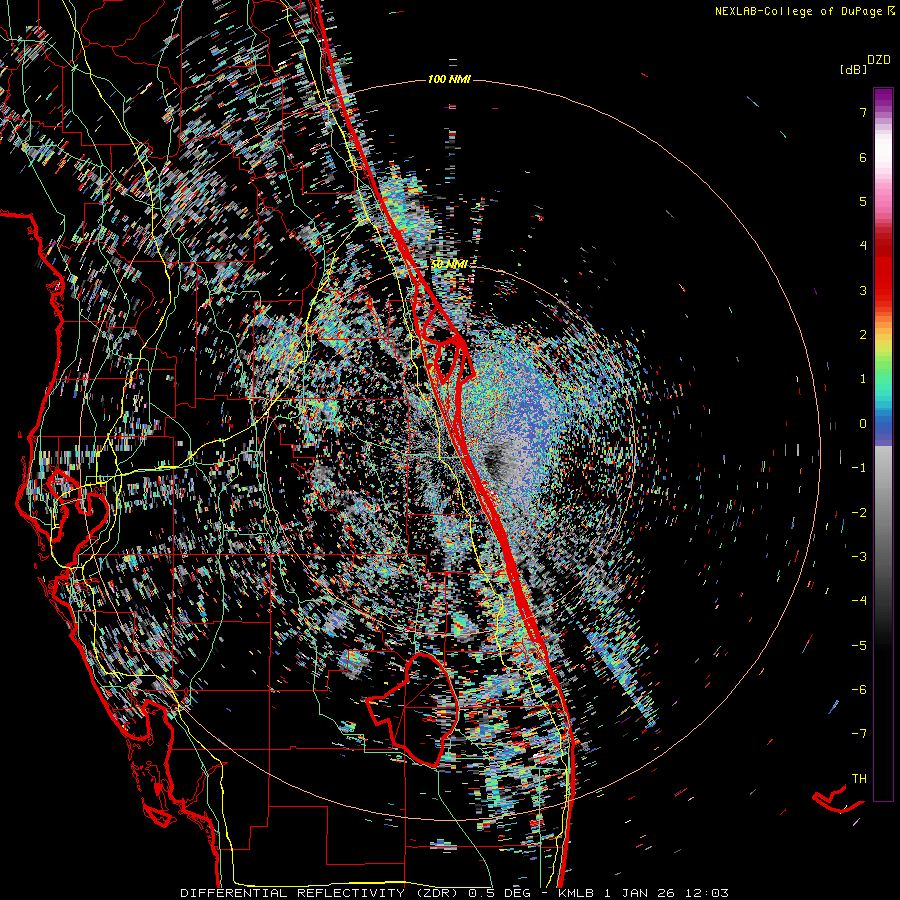The width and height of the screenshot is (900, 900).
Task: Click the "[dB]" units label
Action: [x=853, y=69]
